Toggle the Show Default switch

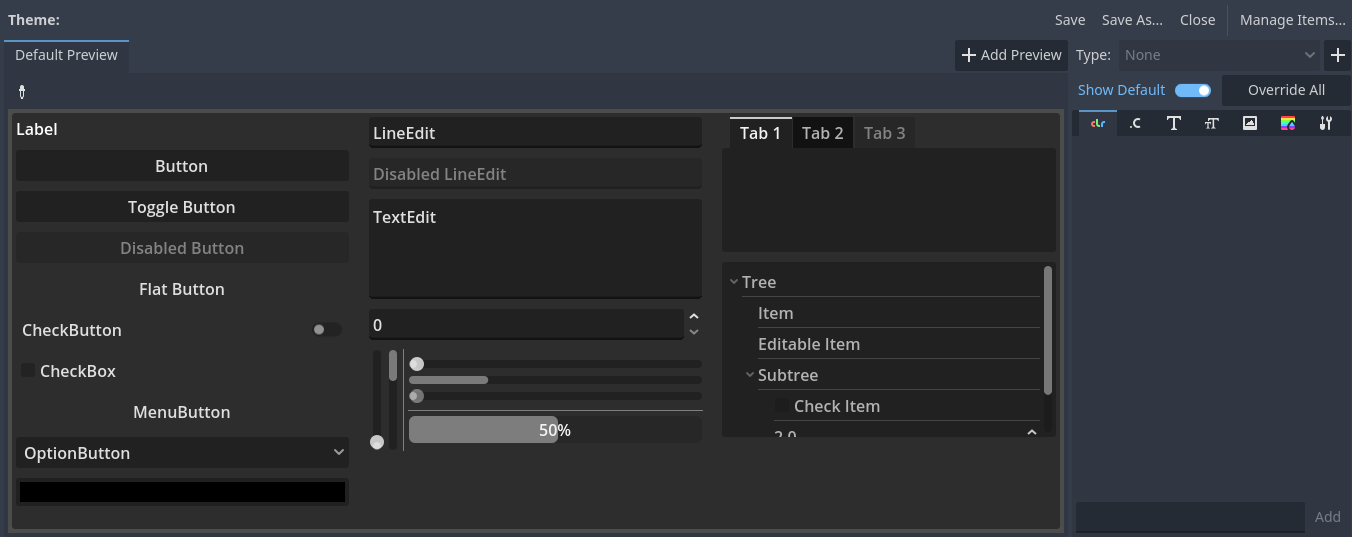point(1193,90)
